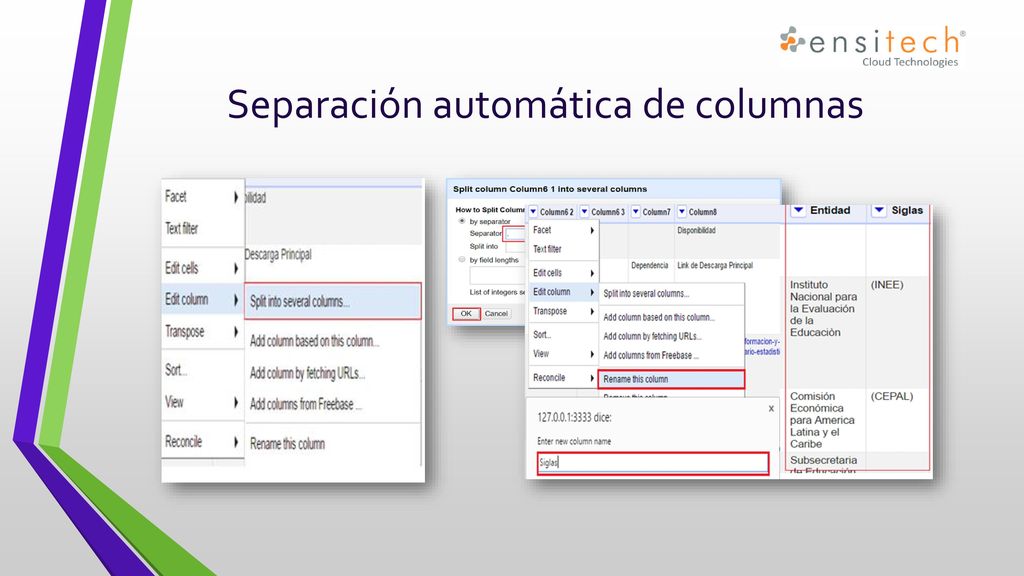This screenshot has height=576, width=1024.
Task: Select the 'by separator' radio button
Action: (x=462, y=221)
